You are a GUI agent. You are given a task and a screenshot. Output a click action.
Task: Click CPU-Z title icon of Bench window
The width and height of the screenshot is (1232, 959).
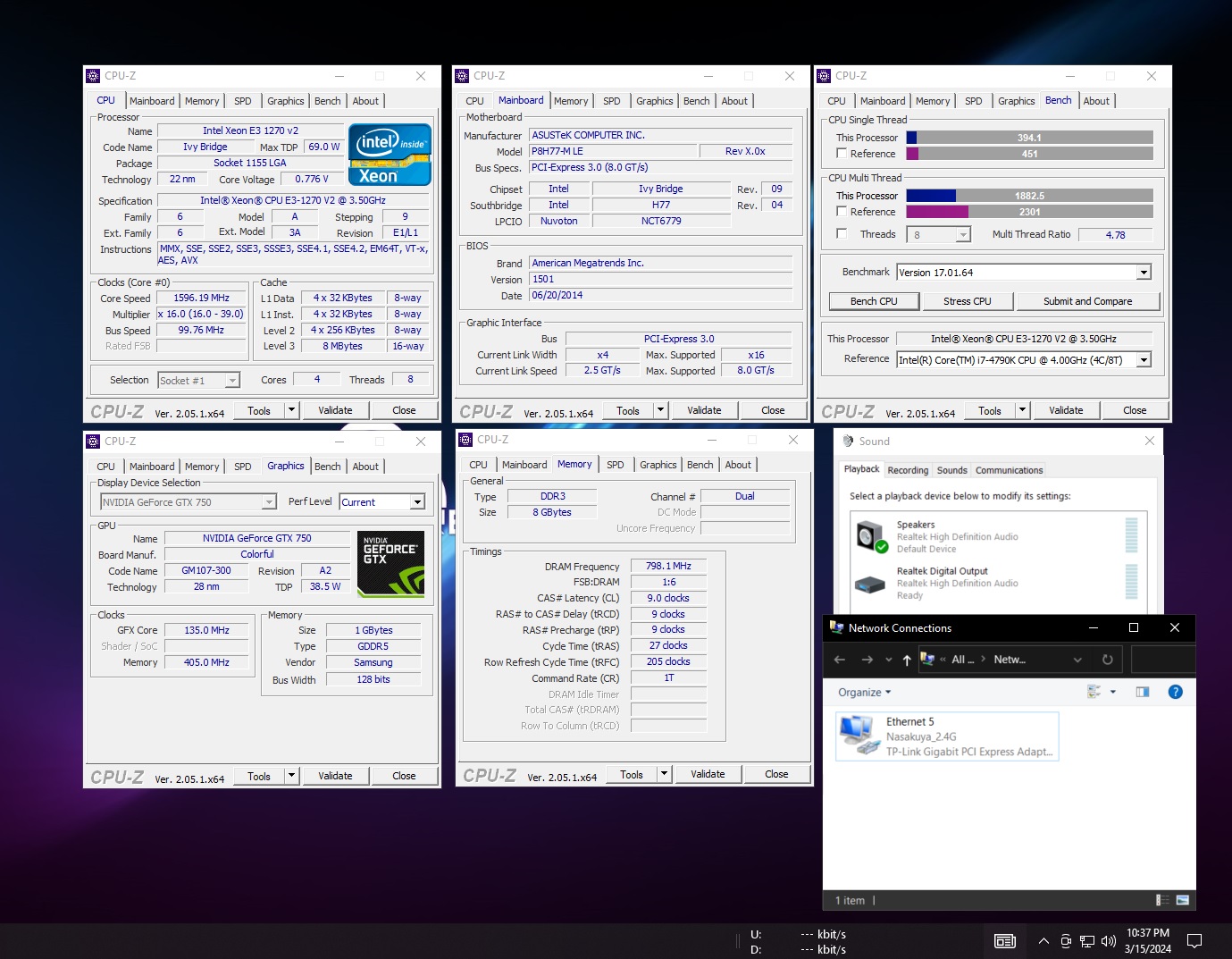pyautogui.click(x=824, y=76)
